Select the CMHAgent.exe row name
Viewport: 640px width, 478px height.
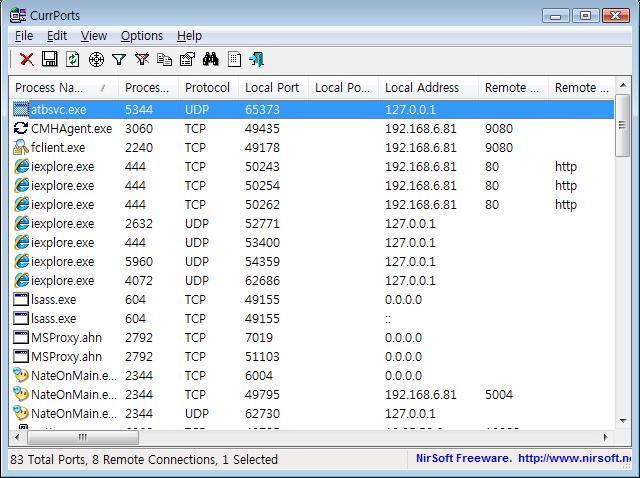click(x=71, y=129)
